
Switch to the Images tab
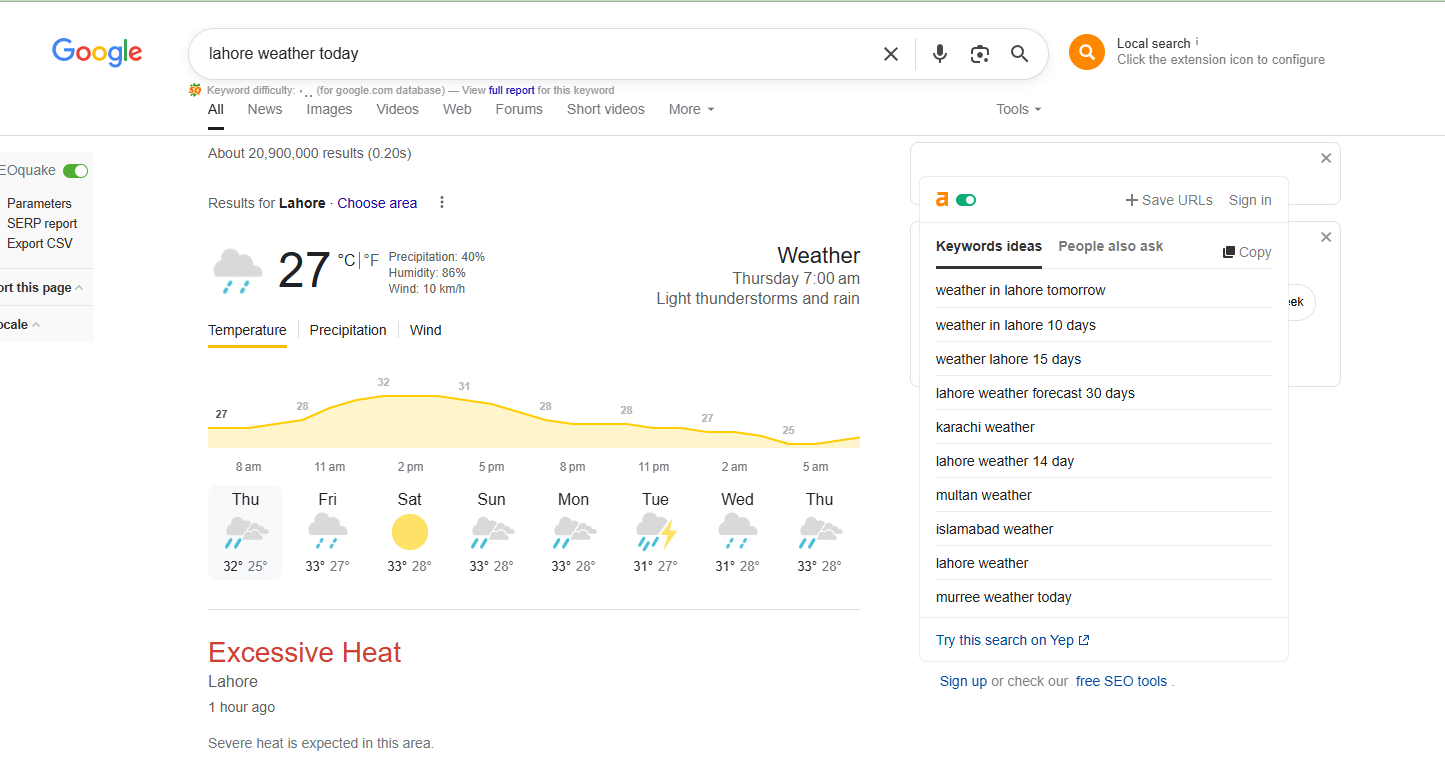pyautogui.click(x=329, y=109)
